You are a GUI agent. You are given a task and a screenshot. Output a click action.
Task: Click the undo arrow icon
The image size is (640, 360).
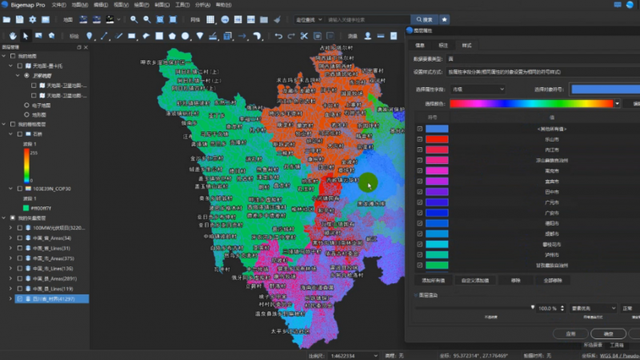click(x=278, y=36)
